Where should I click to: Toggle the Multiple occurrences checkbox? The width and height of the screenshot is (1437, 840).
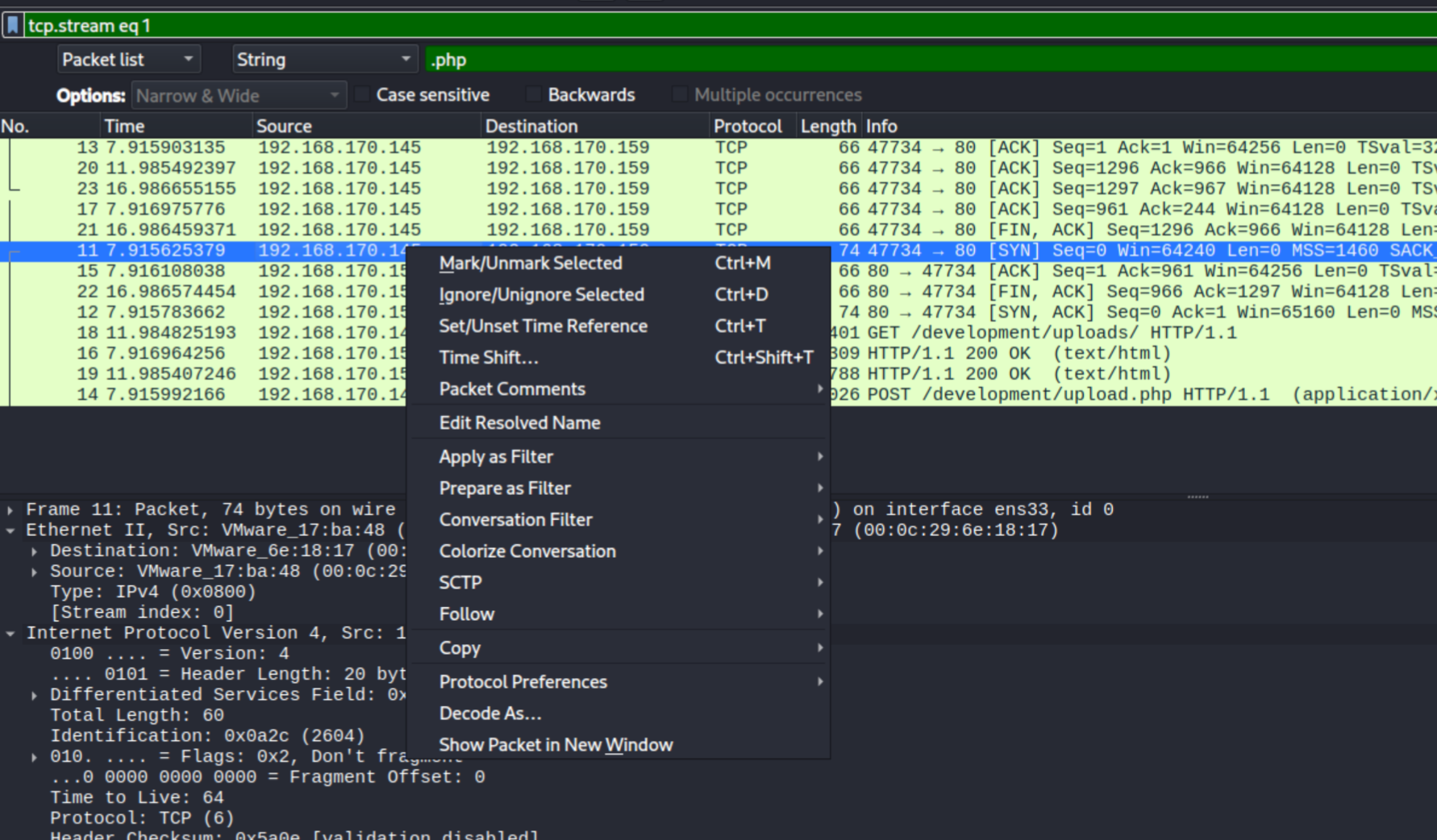[x=680, y=95]
